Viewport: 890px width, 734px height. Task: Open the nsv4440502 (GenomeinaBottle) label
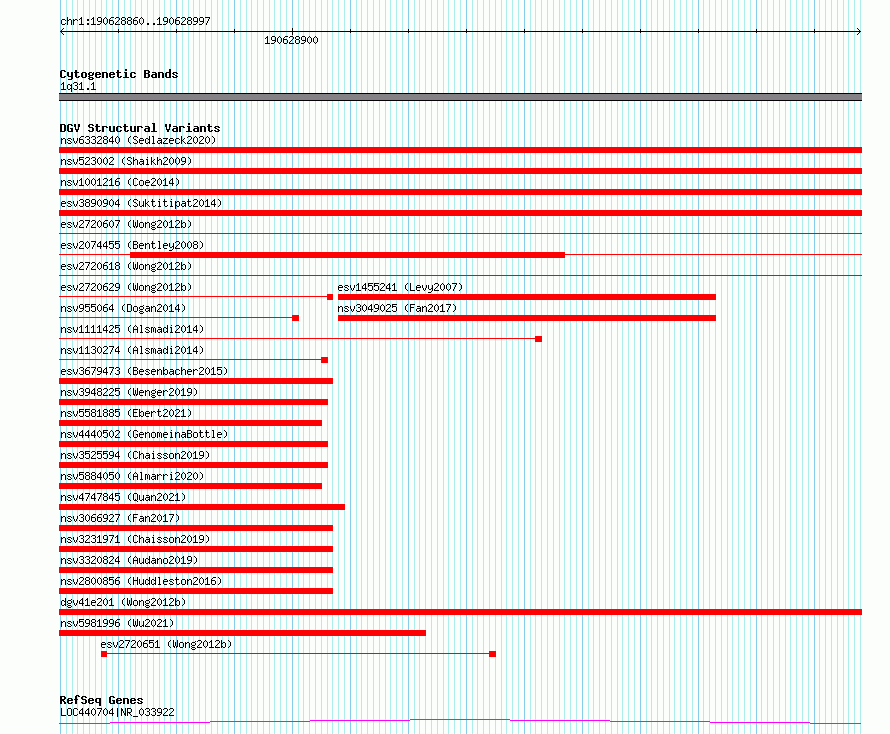coord(144,434)
